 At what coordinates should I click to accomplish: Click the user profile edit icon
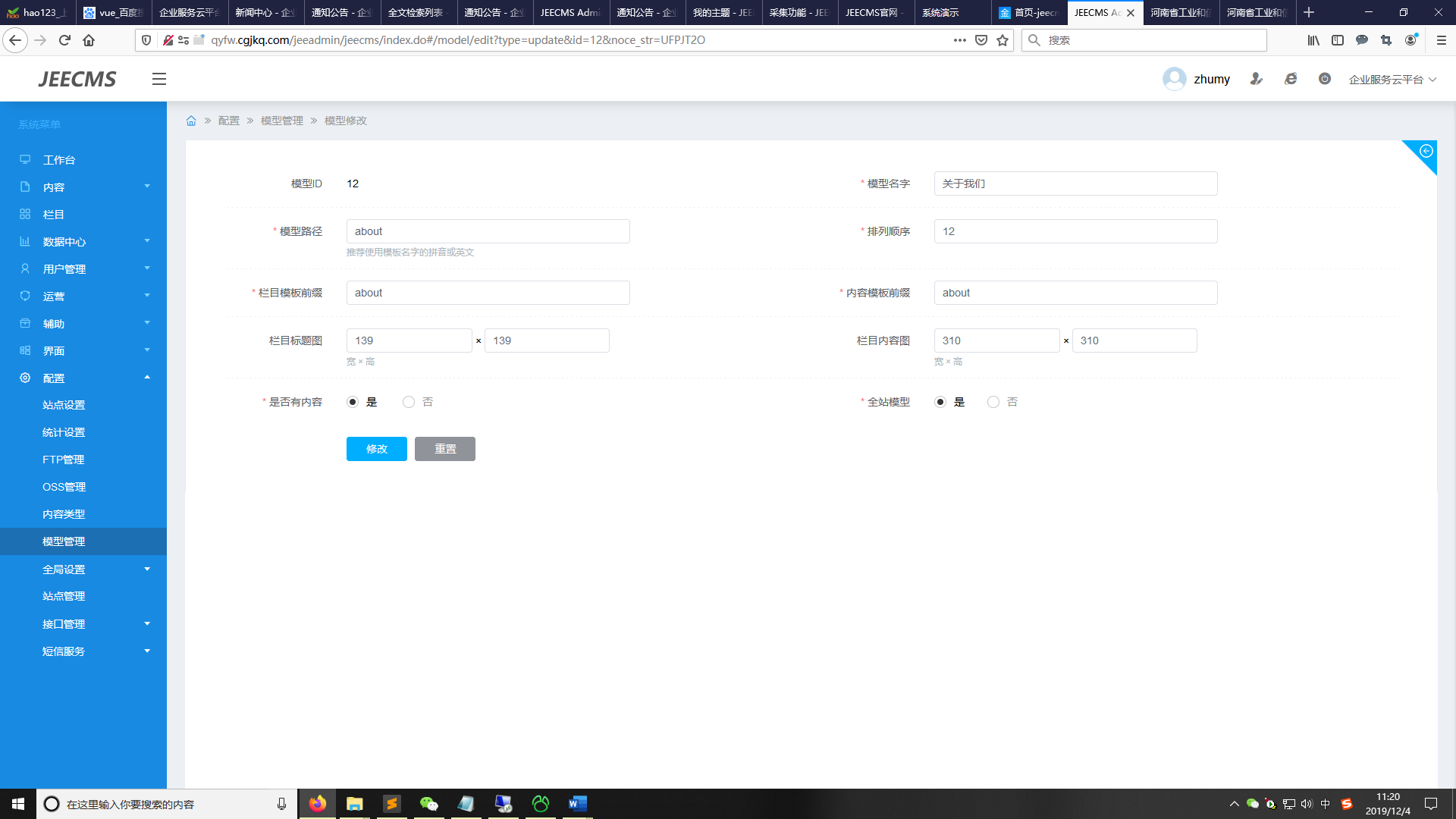coord(1257,79)
